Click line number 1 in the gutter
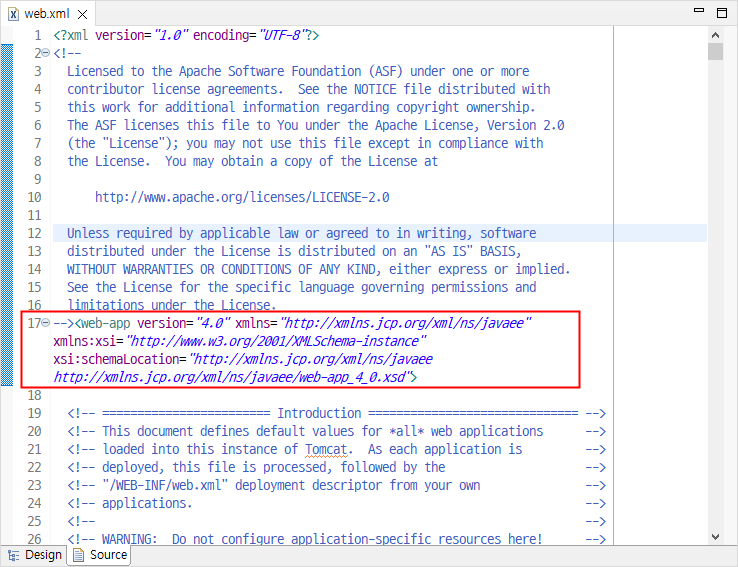 click(38, 35)
